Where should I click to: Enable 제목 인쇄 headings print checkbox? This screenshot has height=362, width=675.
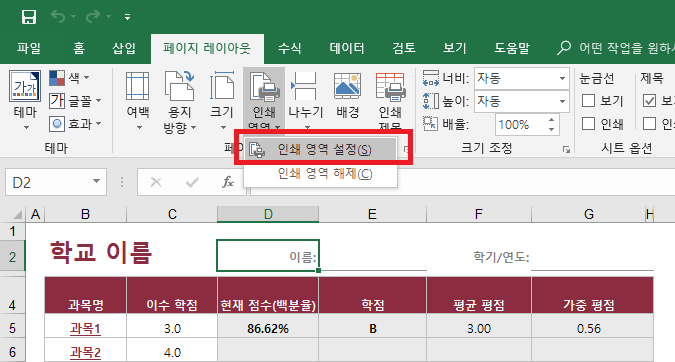click(649, 124)
